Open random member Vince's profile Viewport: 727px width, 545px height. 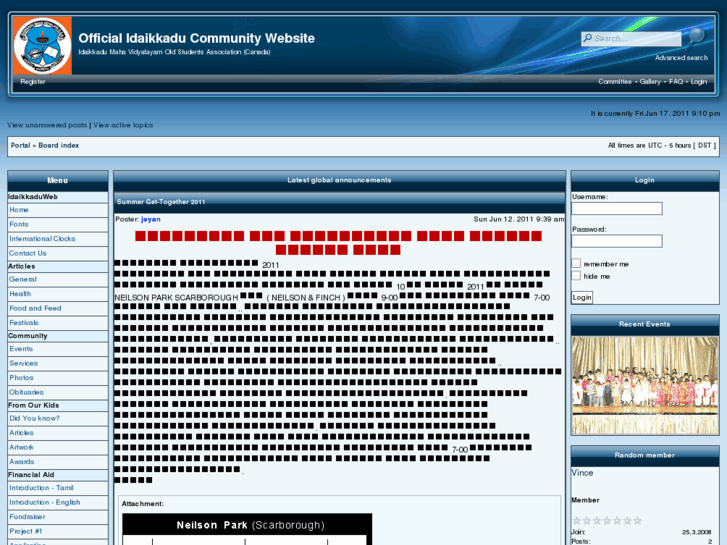(582, 473)
